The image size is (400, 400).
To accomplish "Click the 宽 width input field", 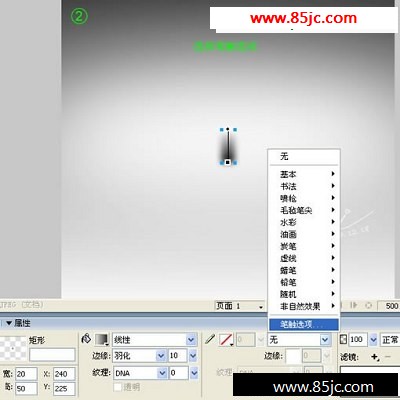I will point(26,374).
